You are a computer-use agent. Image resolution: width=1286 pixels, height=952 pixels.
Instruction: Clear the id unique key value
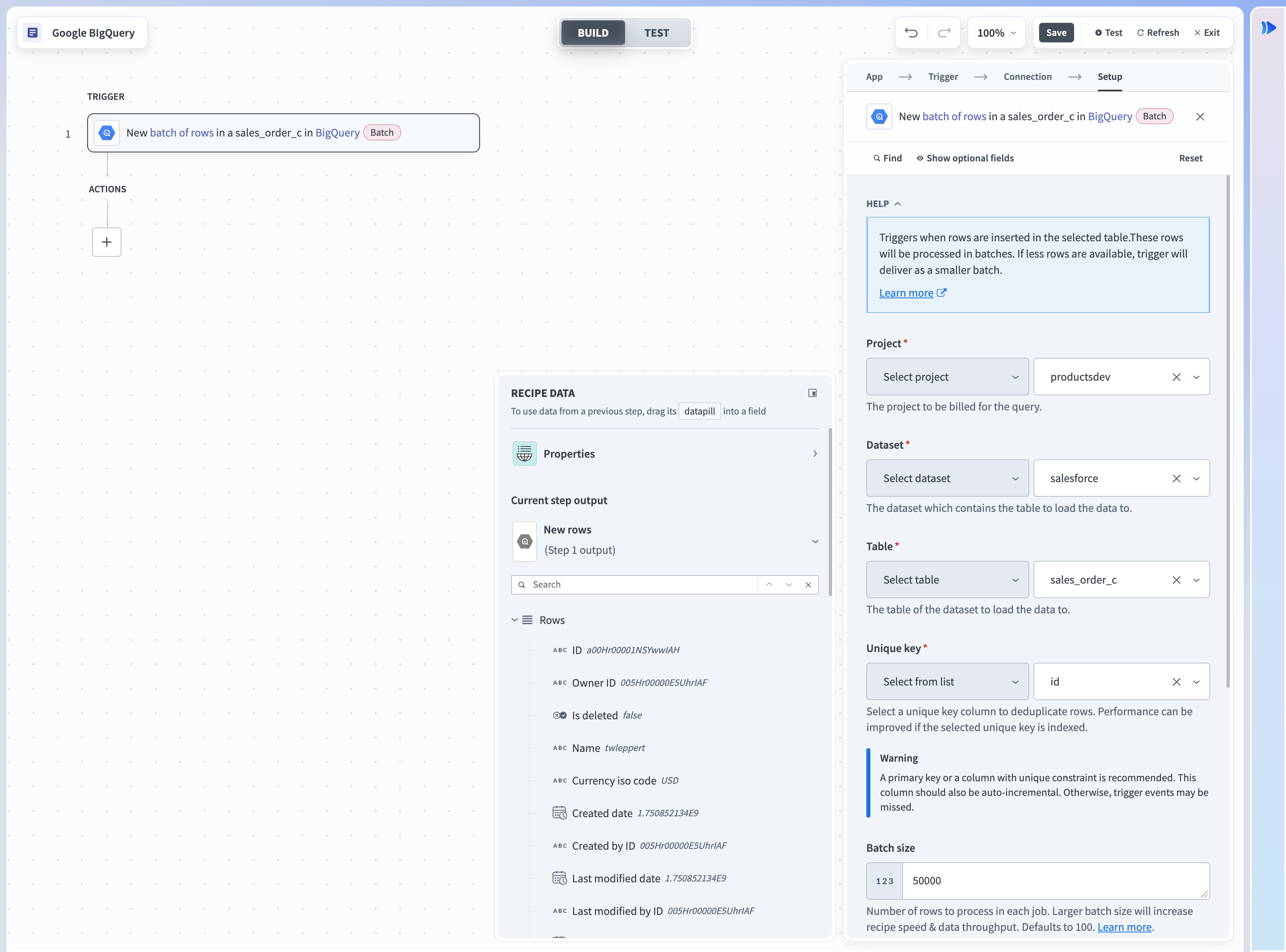(x=1176, y=682)
